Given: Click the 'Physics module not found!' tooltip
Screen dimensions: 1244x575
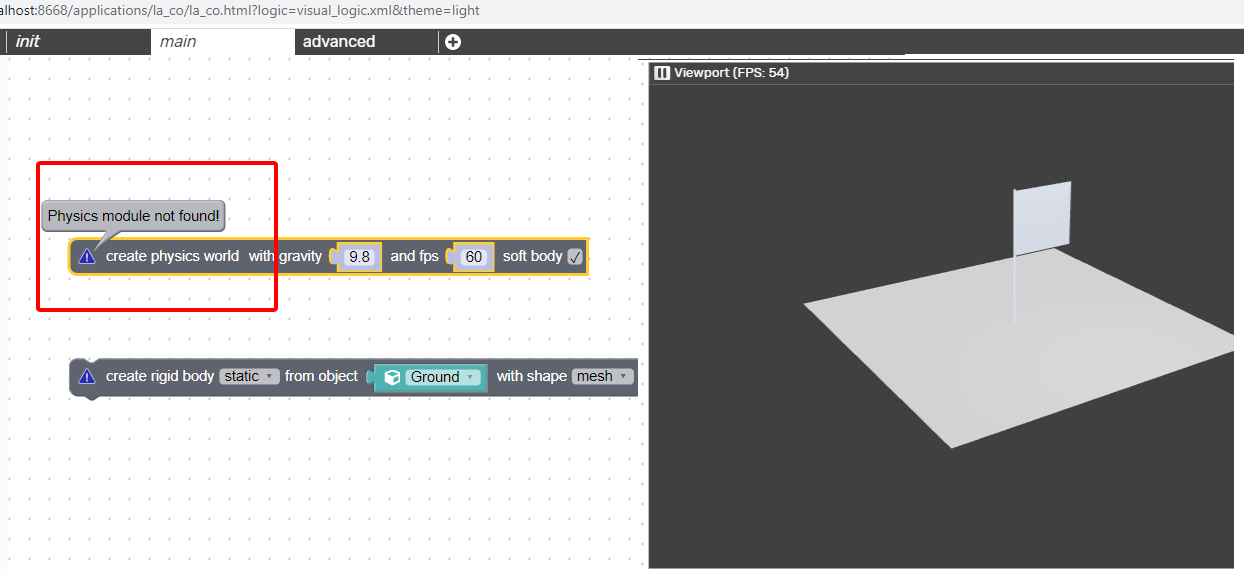Looking at the screenshot, I should (133, 216).
